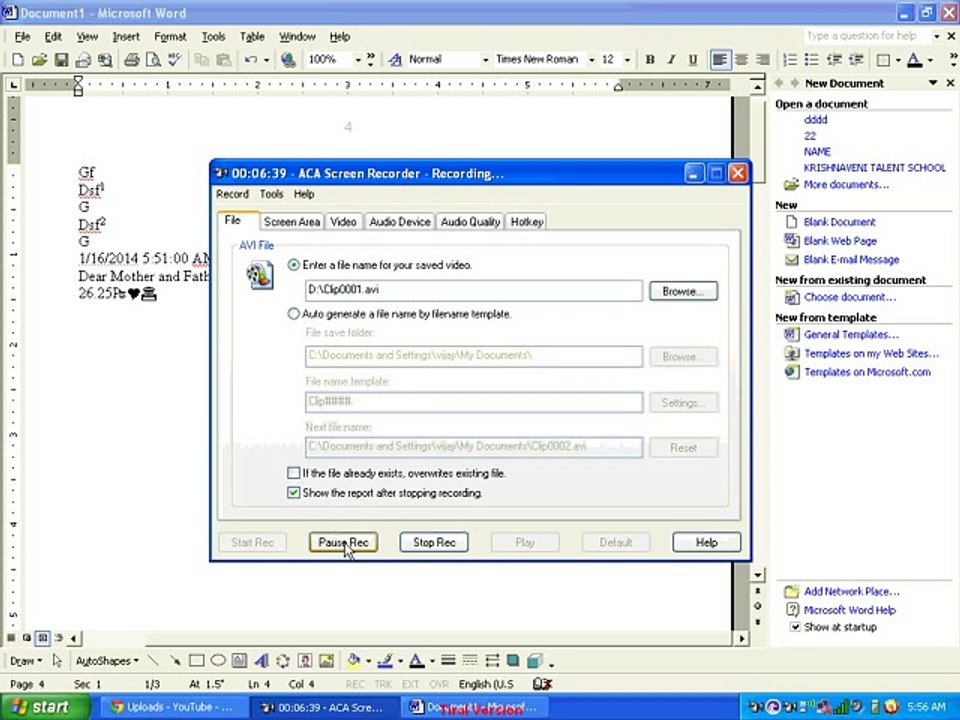The height and width of the screenshot is (720, 960).
Task: Center align the text
Action: tap(741, 59)
